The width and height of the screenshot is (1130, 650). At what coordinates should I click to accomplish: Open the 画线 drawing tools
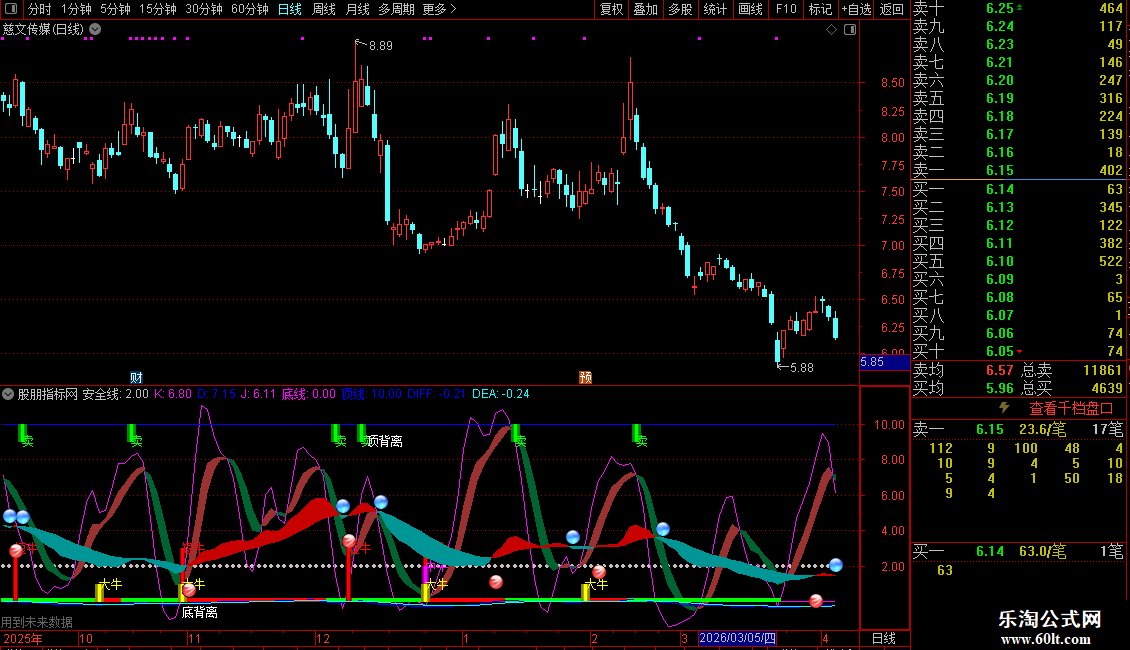tap(750, 9)
